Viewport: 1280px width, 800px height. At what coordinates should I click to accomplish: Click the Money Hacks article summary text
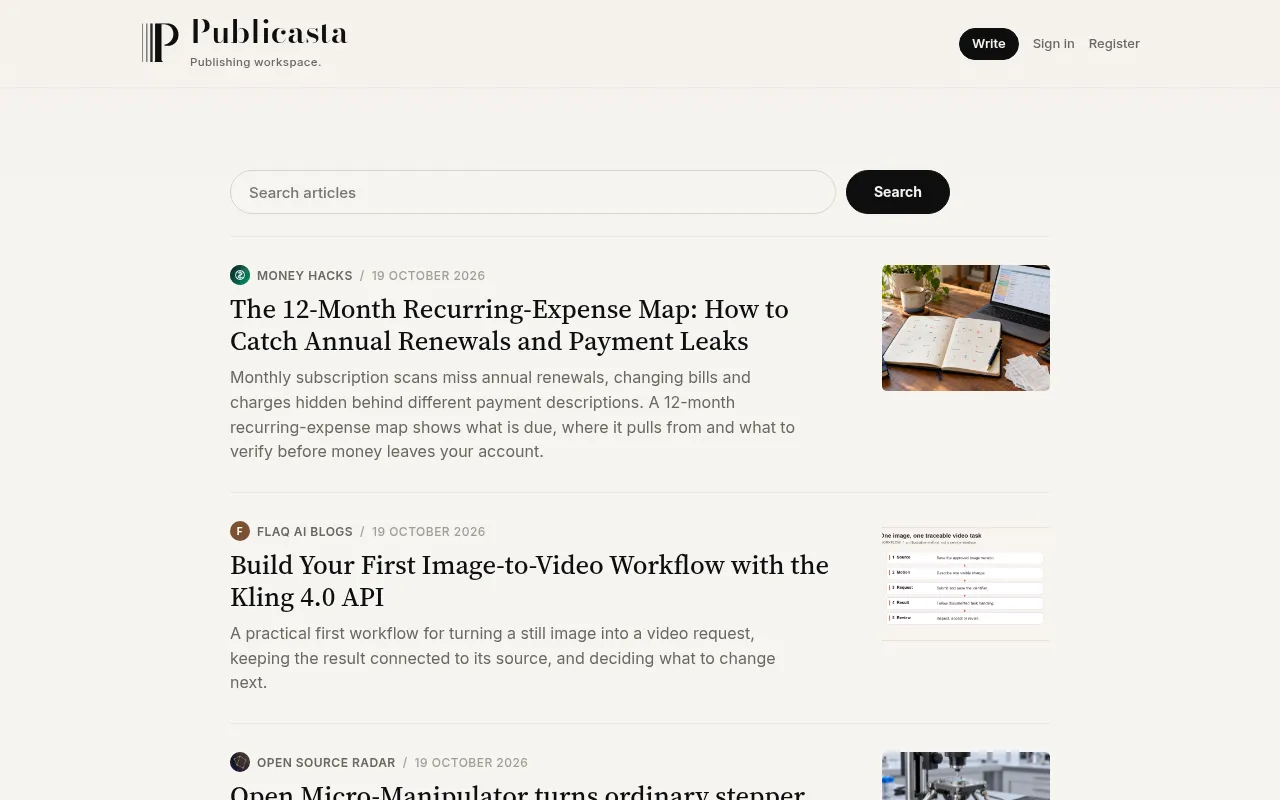coord(512,415)
